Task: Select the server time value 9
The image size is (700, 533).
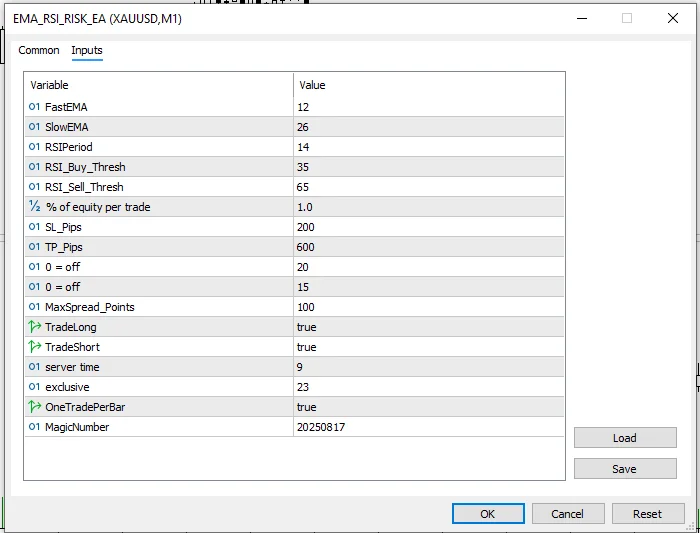Action: point(300,367)
